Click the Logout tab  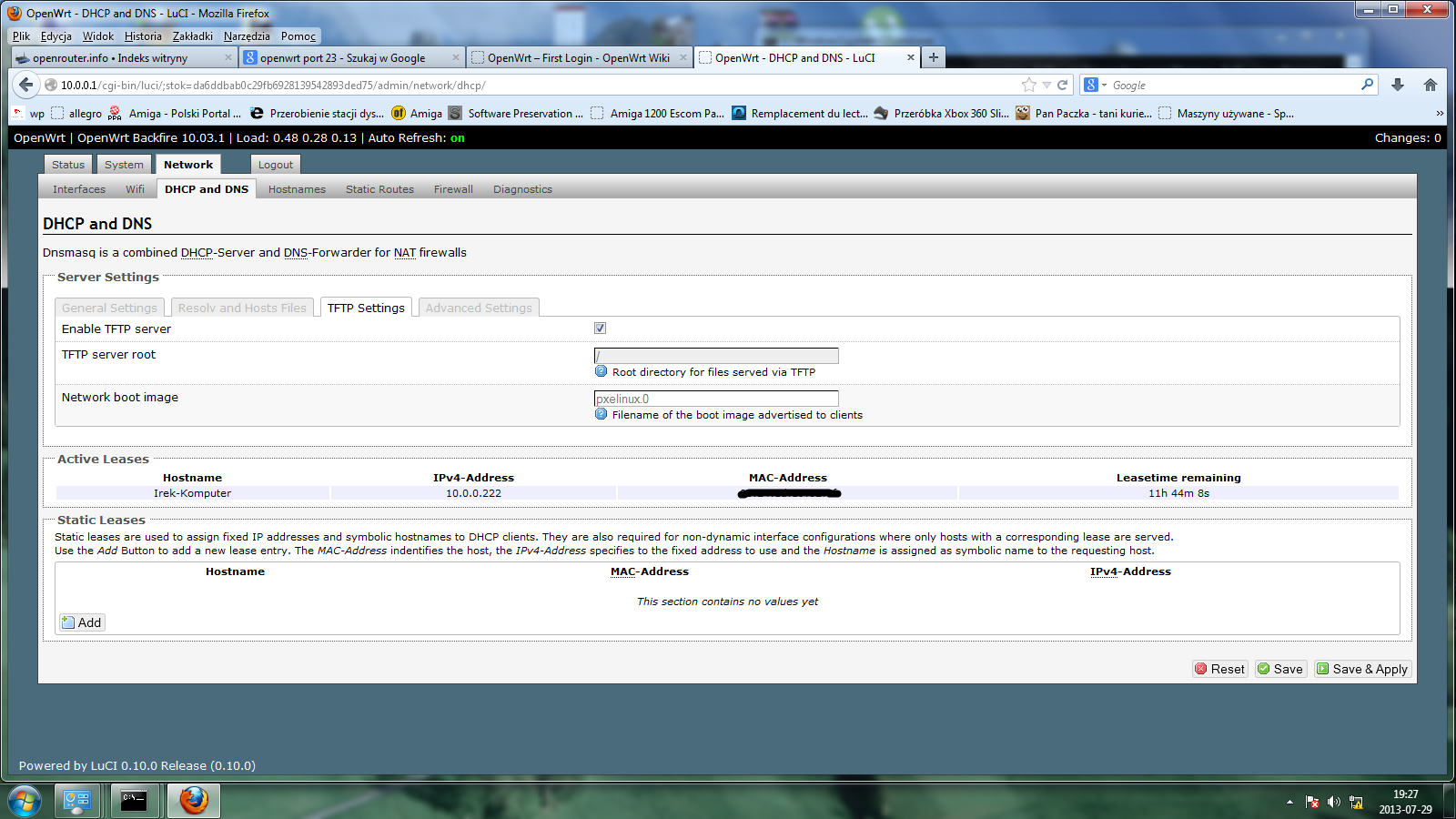coord(276,165)
